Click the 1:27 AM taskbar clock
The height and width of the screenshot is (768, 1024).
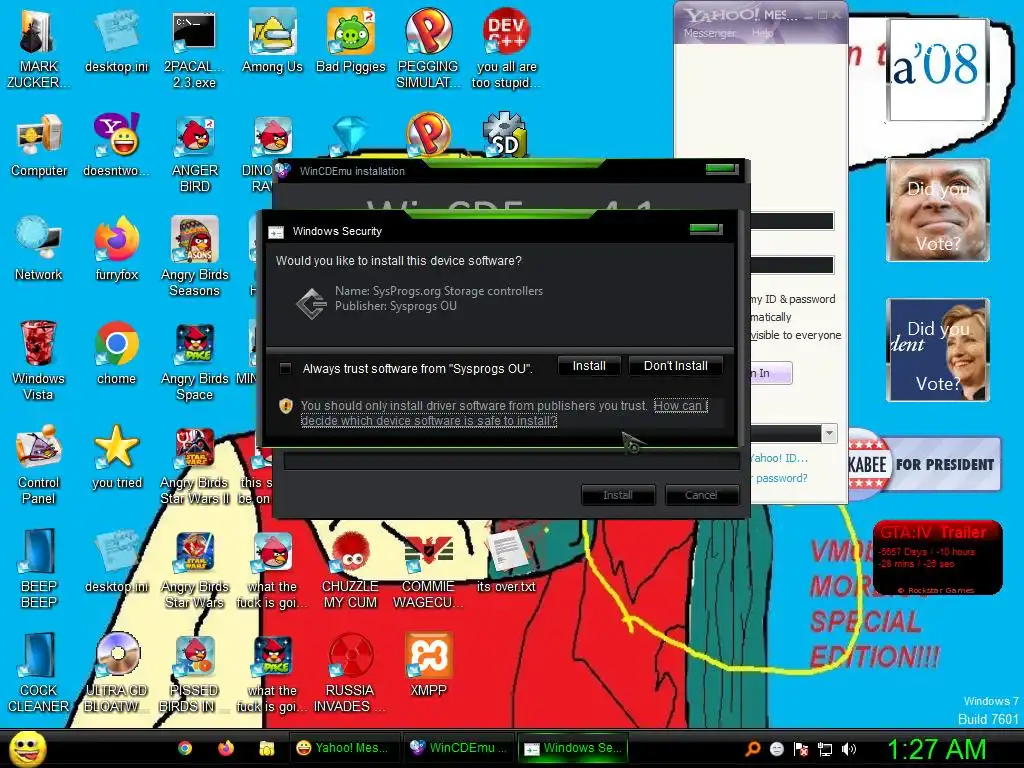click(x=936, y=749)
